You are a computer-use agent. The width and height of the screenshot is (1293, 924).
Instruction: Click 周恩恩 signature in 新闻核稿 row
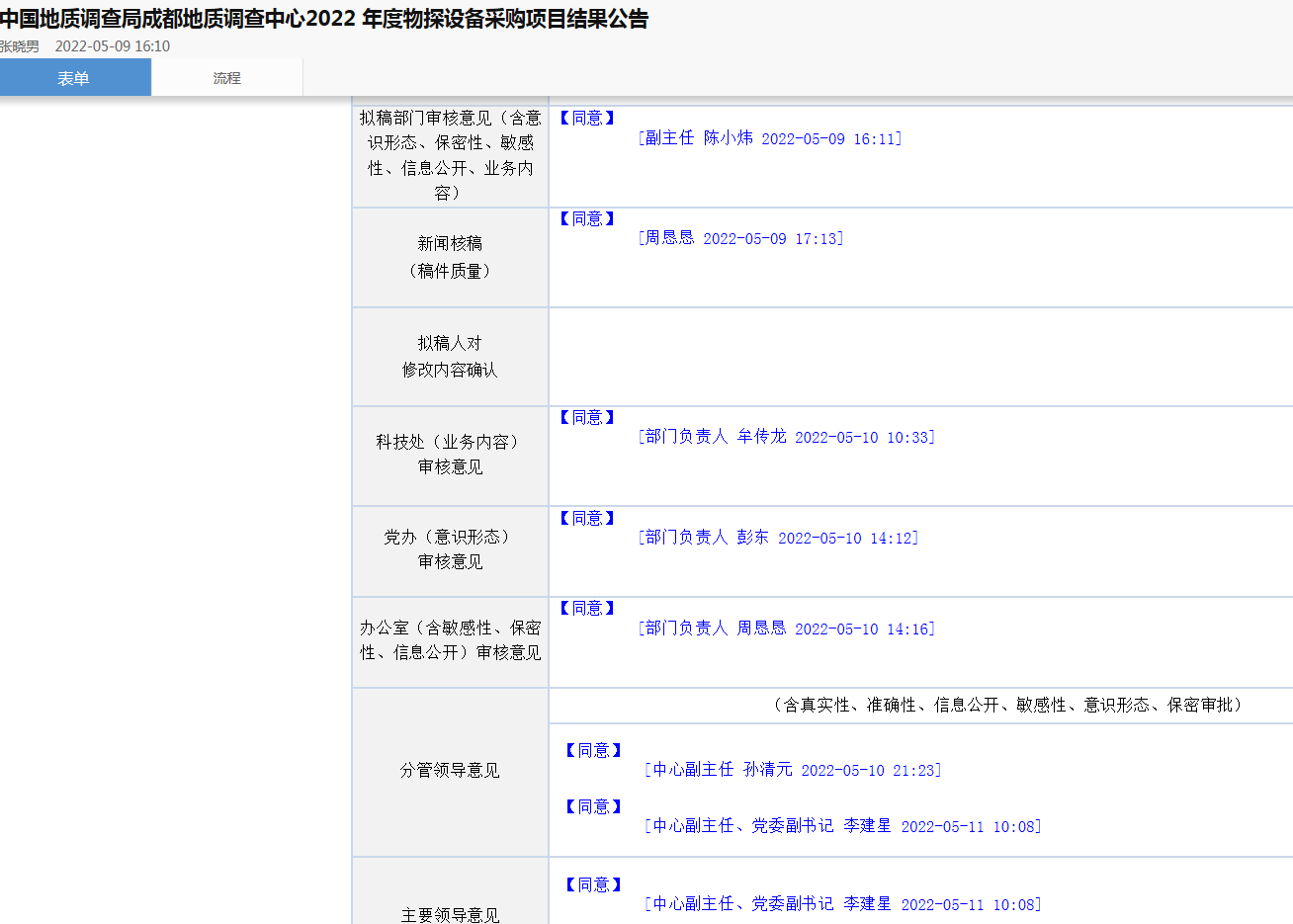click(740, 238)
